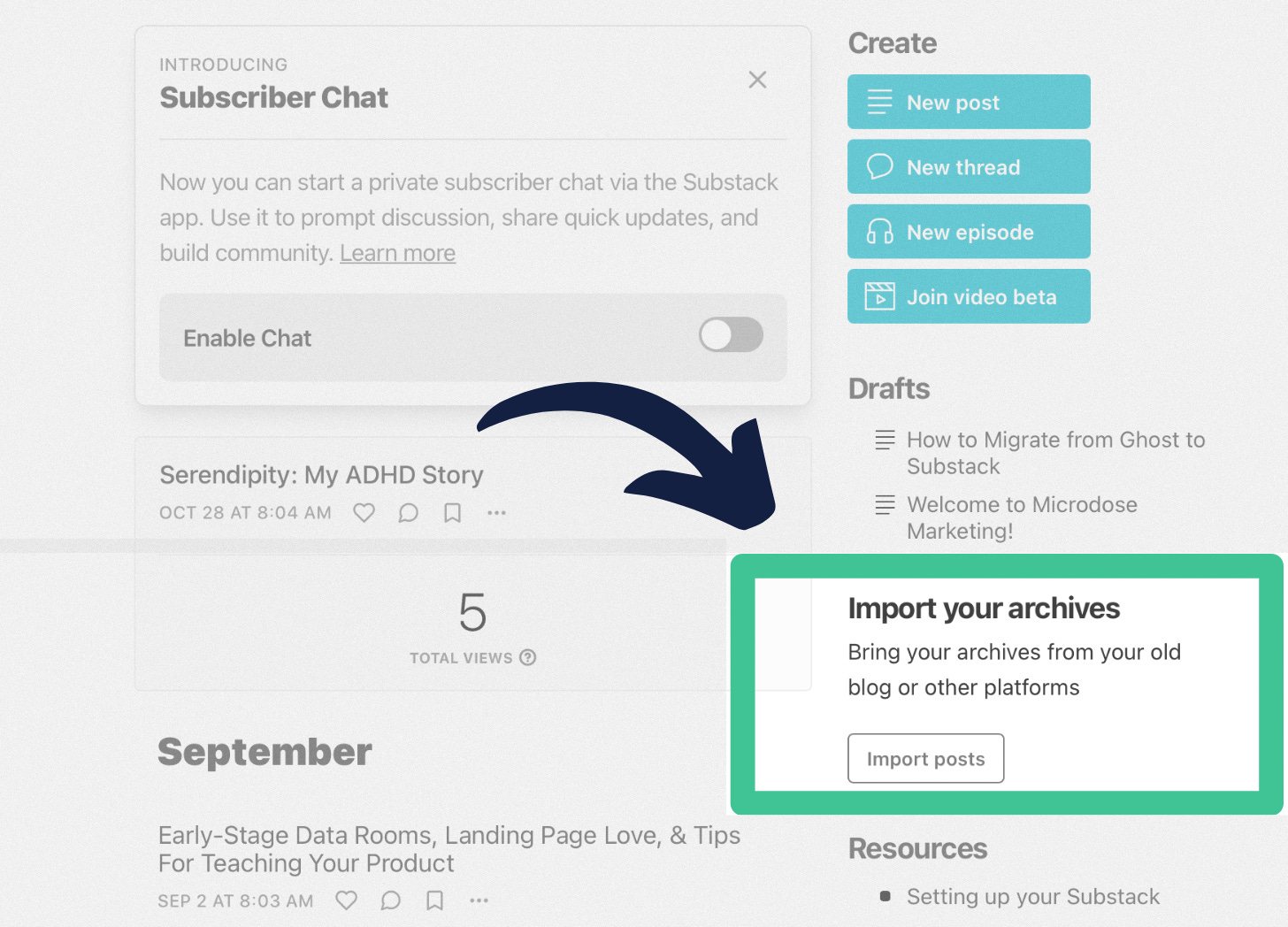Open the "Setting up your Substack" resource
This screenshot has width=1288, height=927.
[1032, 896]
